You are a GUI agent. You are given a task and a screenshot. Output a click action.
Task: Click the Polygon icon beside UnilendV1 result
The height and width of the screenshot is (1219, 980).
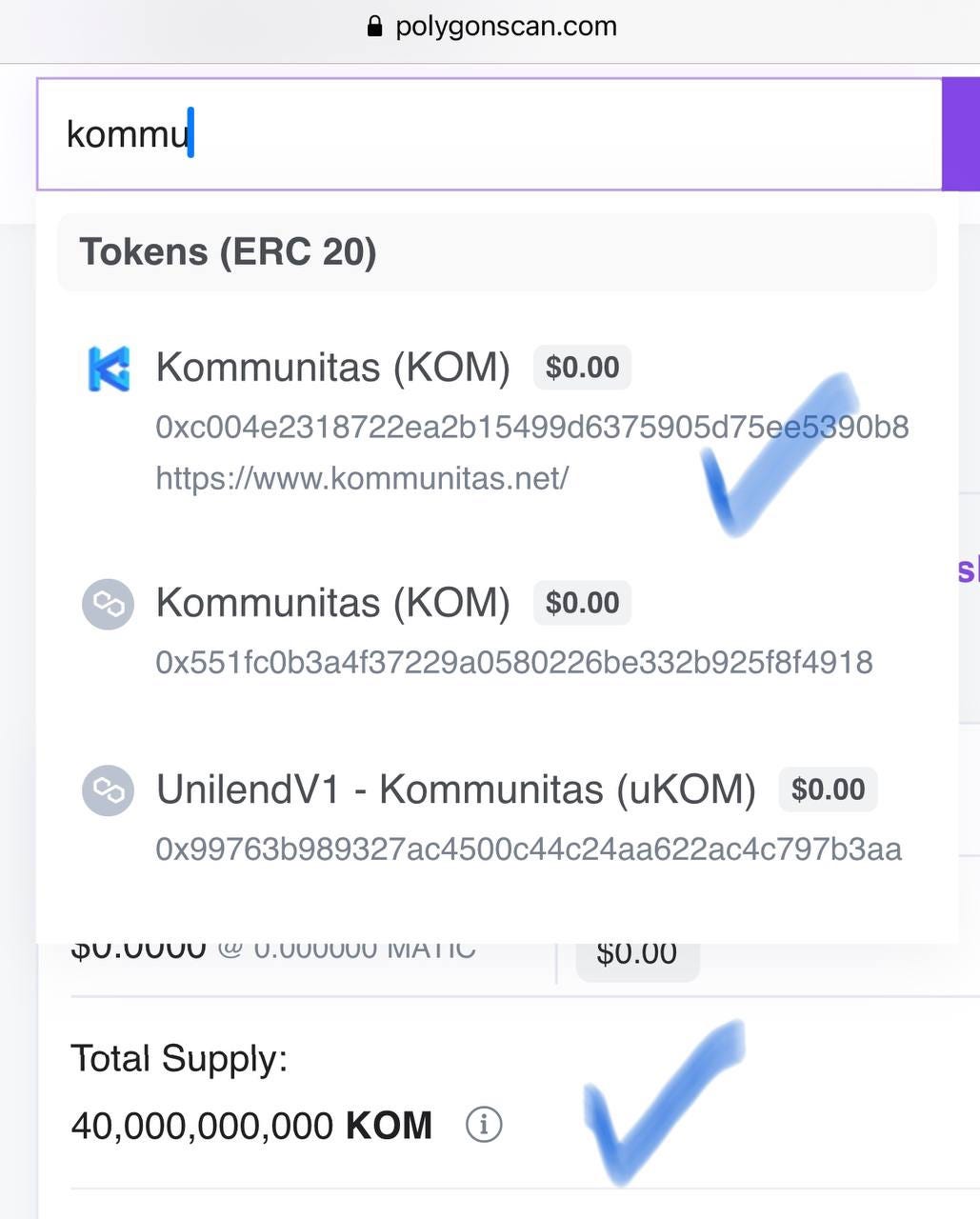[x=108, y=790]
